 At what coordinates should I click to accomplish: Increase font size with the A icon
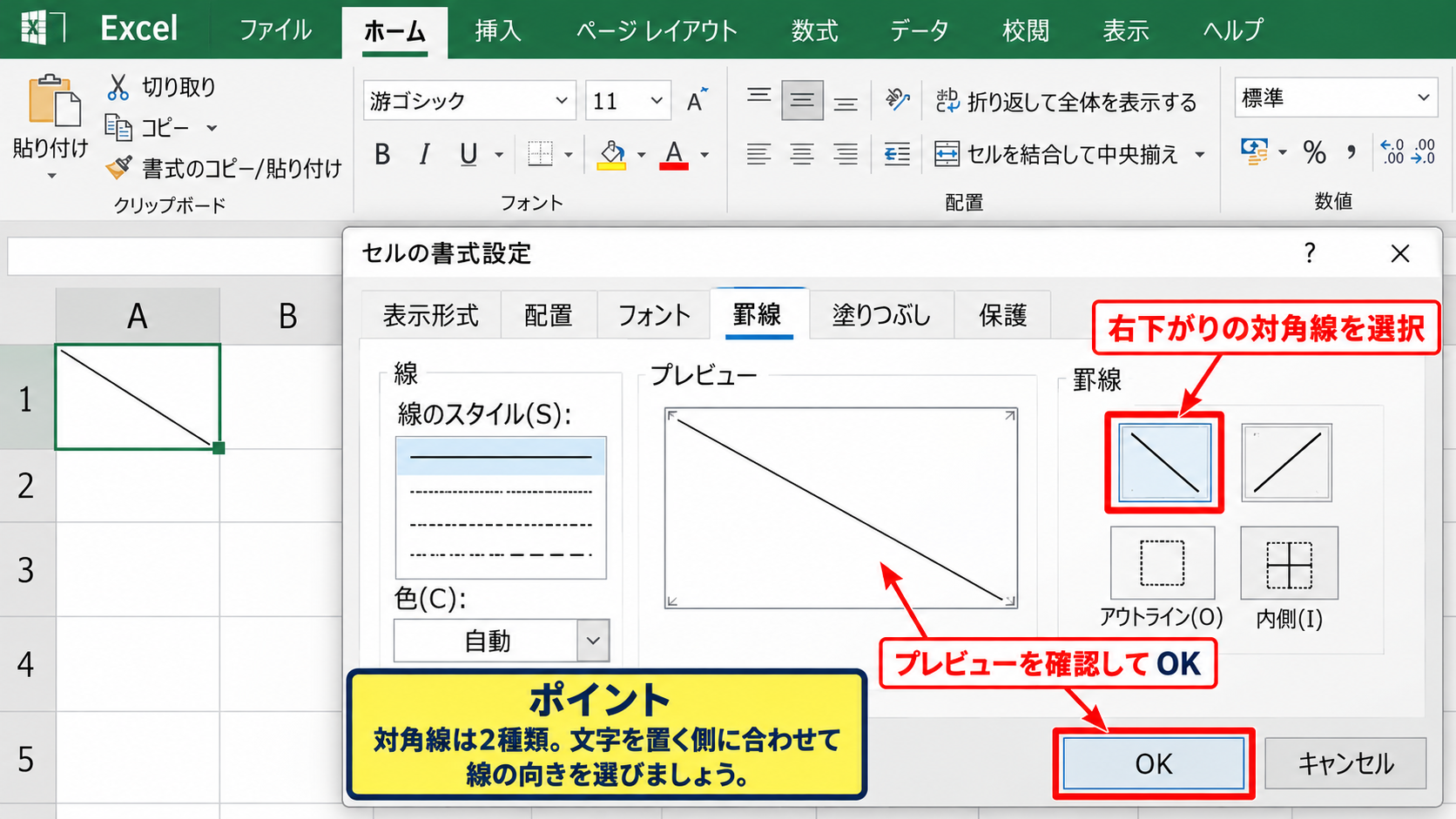click(x=697, y=100)
